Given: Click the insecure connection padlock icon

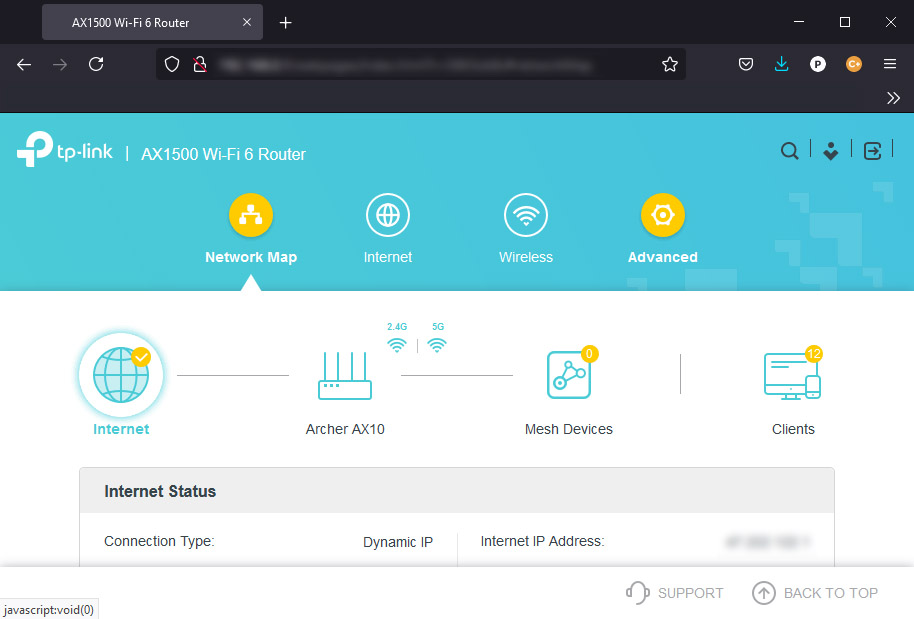Looking at the screenshot, I should pos(200,64).
